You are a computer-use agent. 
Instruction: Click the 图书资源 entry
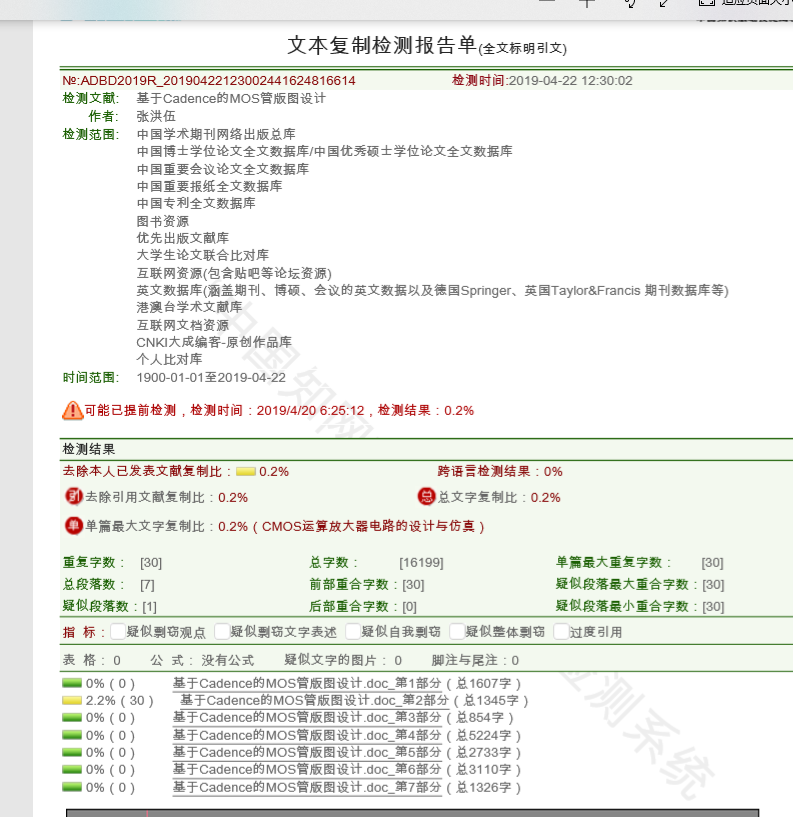point(163,221)
